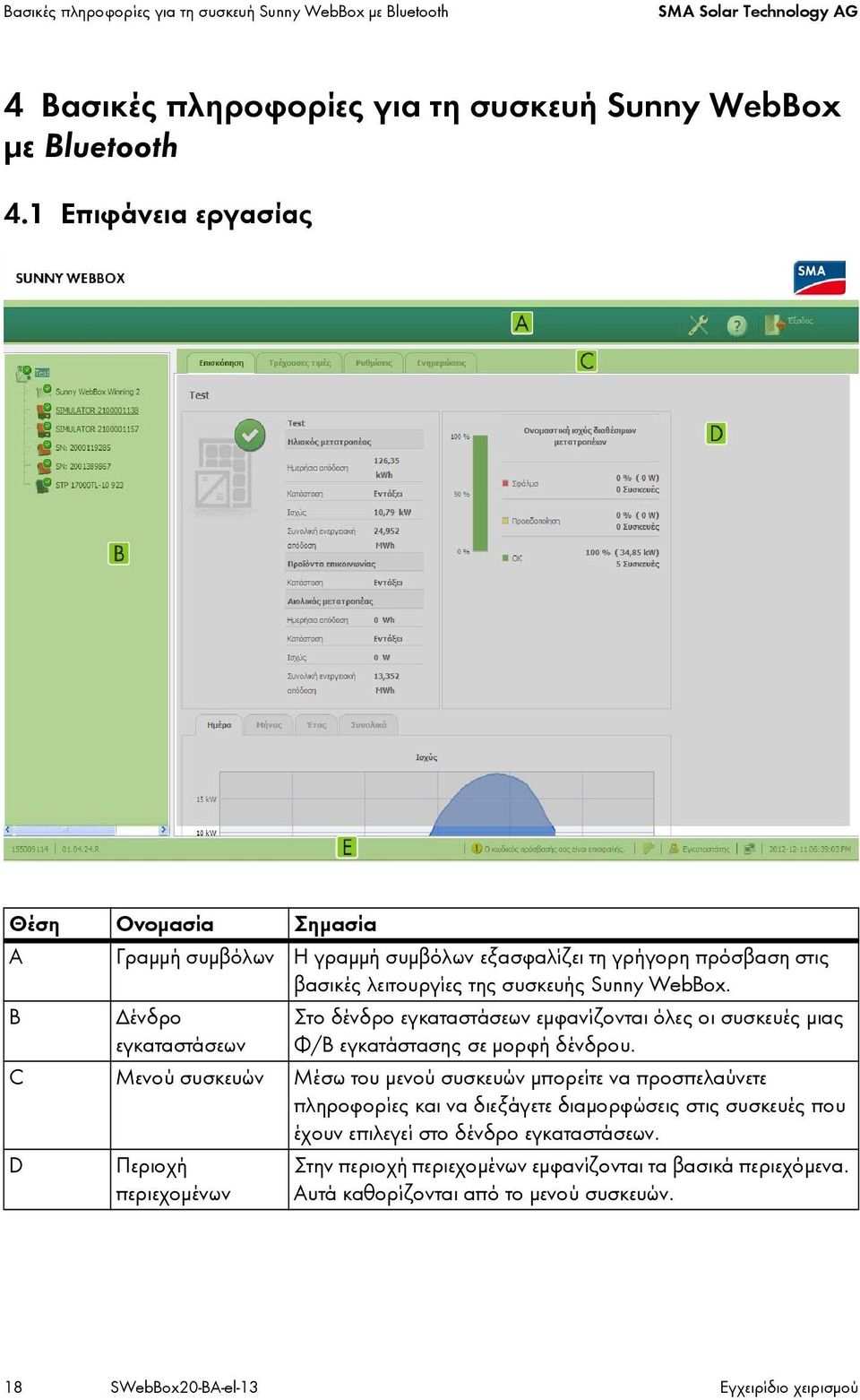Click the green OK legend swatch
Viewport: 860px width, 1400px height.
(x=506, y=557)
